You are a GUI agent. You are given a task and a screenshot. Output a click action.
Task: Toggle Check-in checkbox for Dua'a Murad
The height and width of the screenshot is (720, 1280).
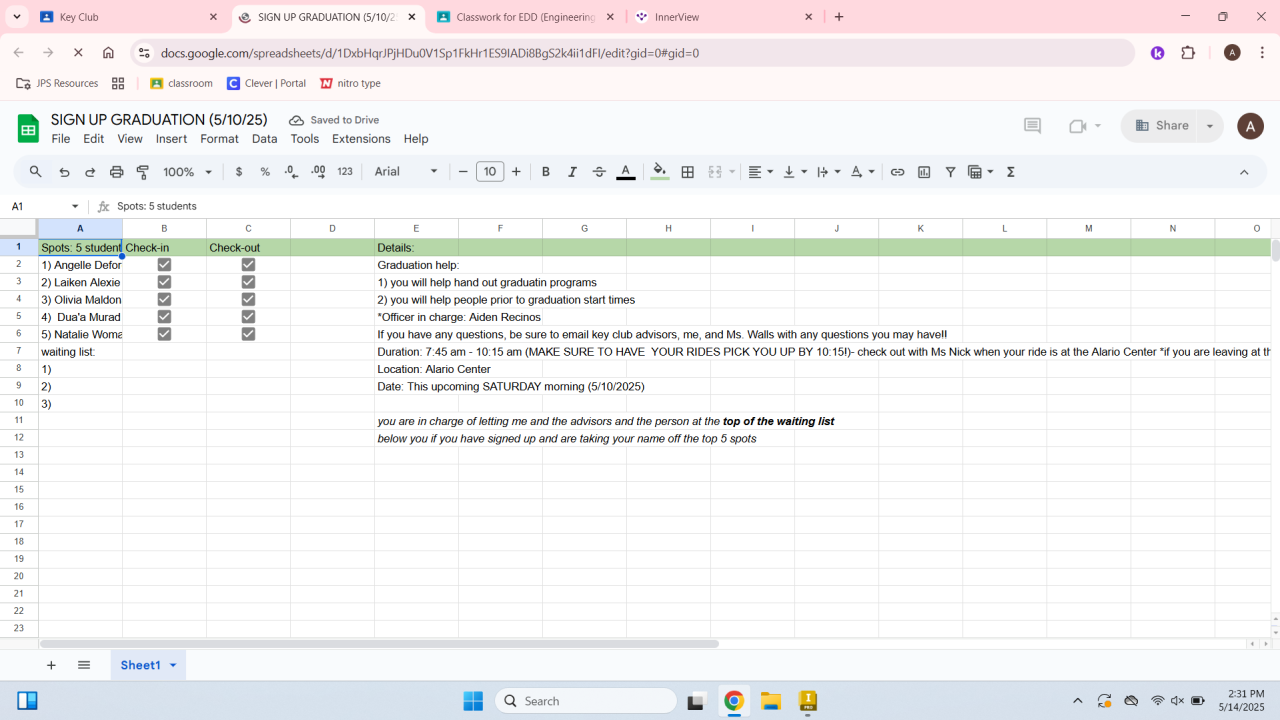164,317
